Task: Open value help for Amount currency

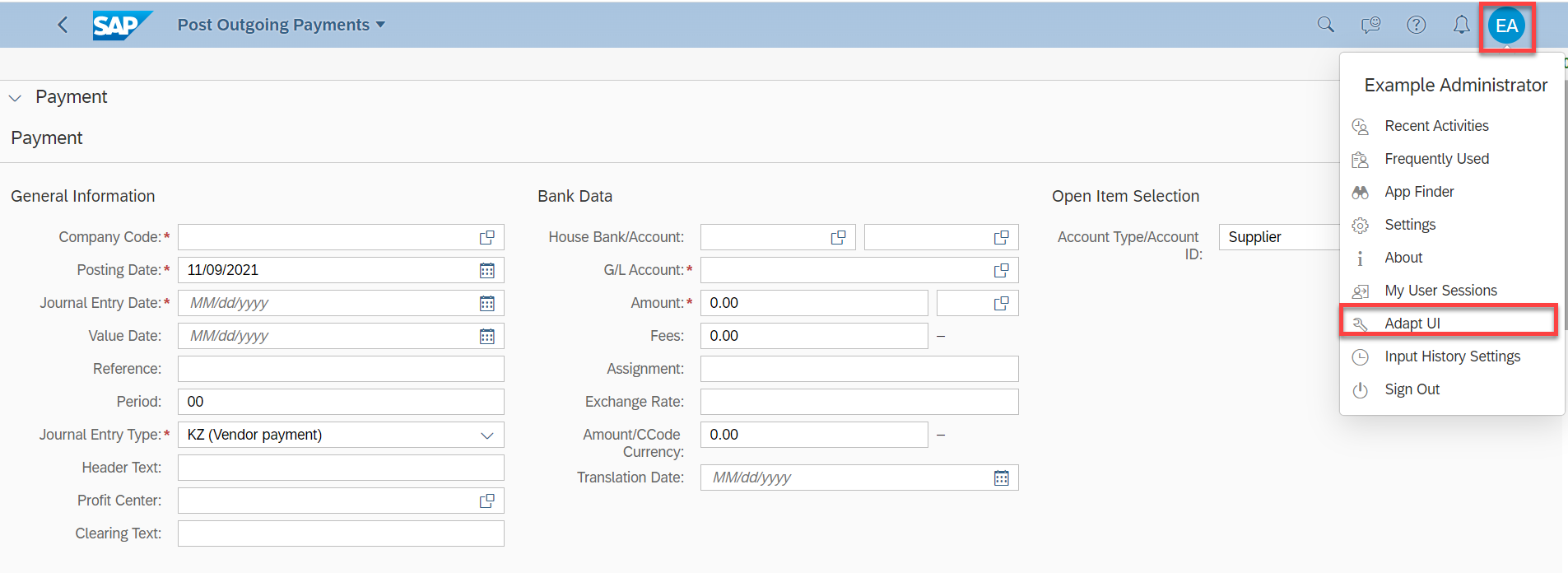Action: coord(1002,303)
